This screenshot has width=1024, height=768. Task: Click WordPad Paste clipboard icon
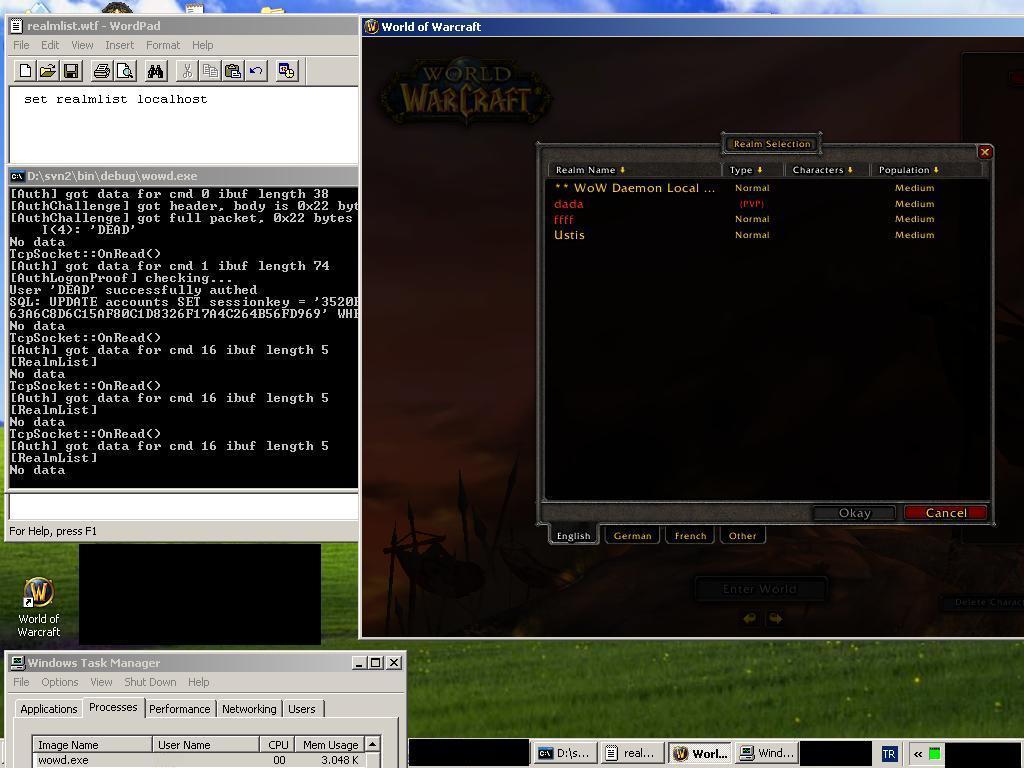pyautogui.click(x=232, y=71)
